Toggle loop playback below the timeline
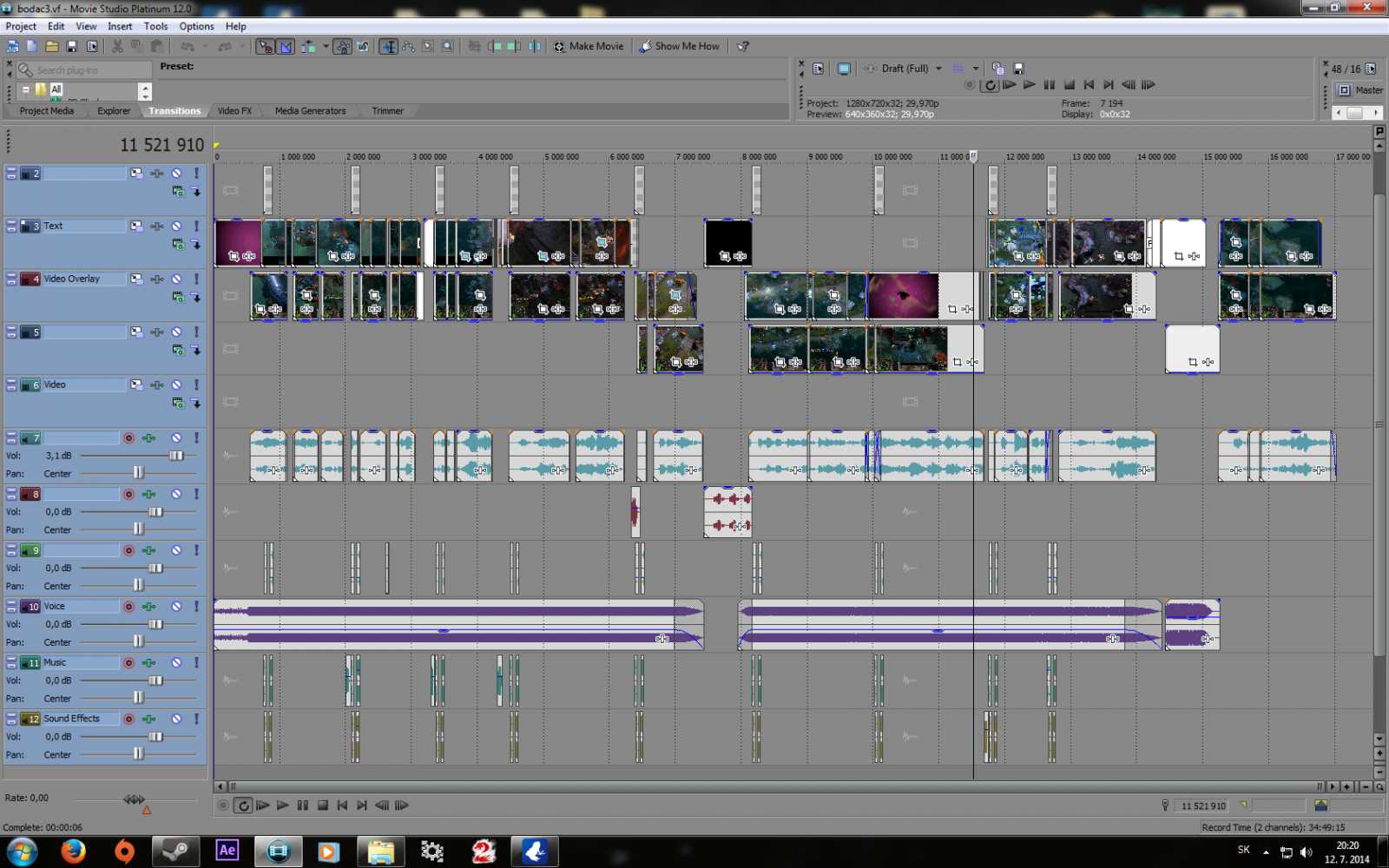 coord(243,806)
